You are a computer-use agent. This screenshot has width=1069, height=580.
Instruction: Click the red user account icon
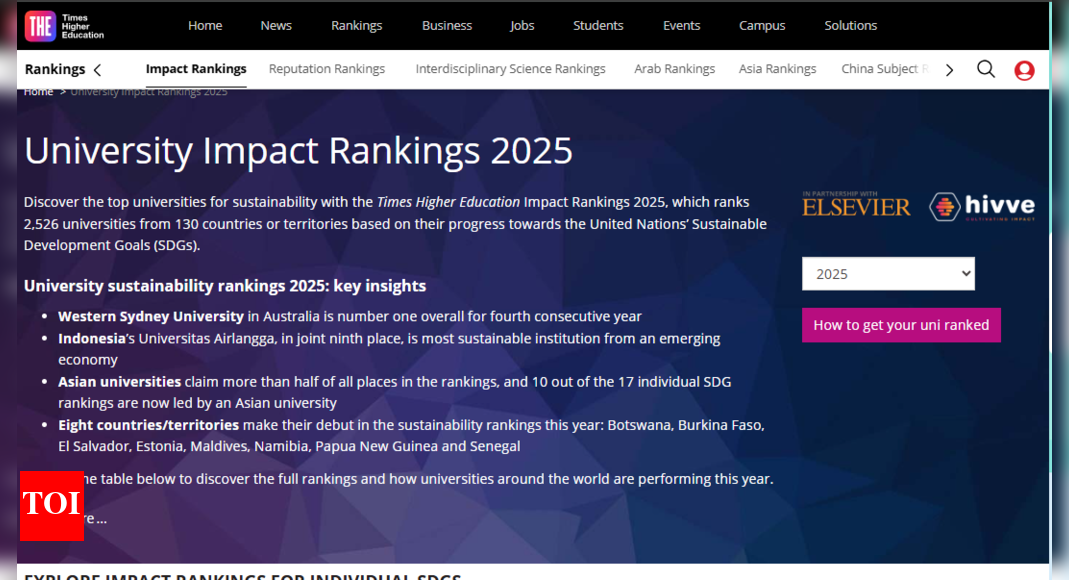1024,70
